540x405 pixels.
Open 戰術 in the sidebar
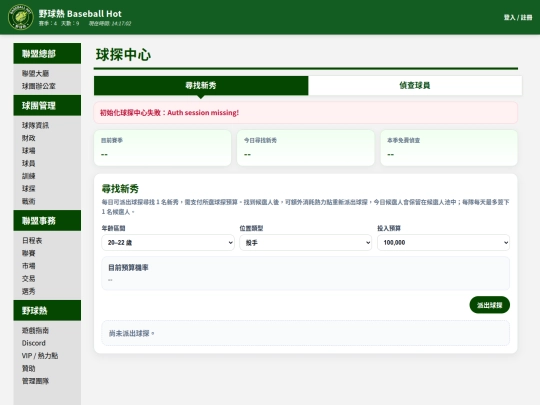pyautogui.click(x=29, y=201)
